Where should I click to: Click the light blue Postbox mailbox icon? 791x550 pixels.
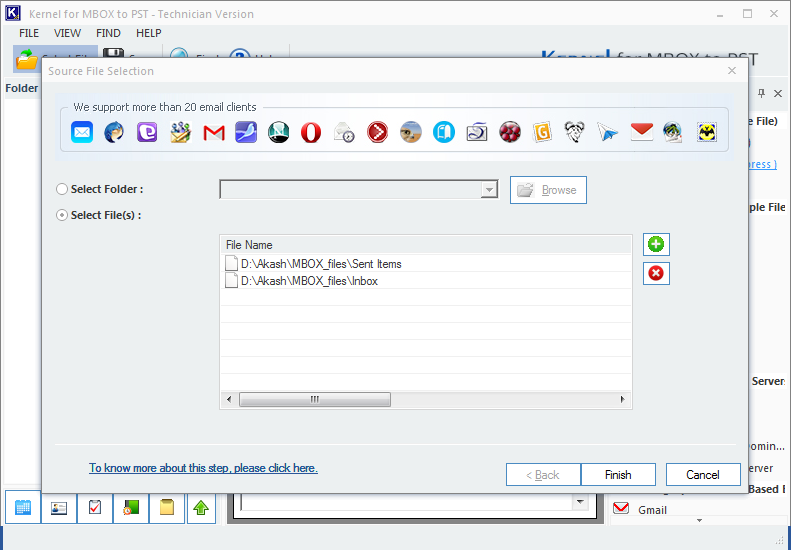[x=444, y=132]
